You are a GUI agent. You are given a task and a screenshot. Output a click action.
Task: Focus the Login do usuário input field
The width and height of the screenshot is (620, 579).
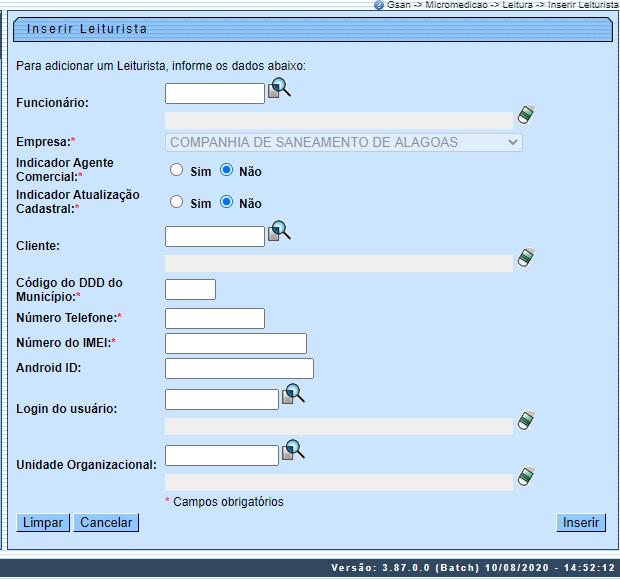pyautogui.click(x=222, y=399)
